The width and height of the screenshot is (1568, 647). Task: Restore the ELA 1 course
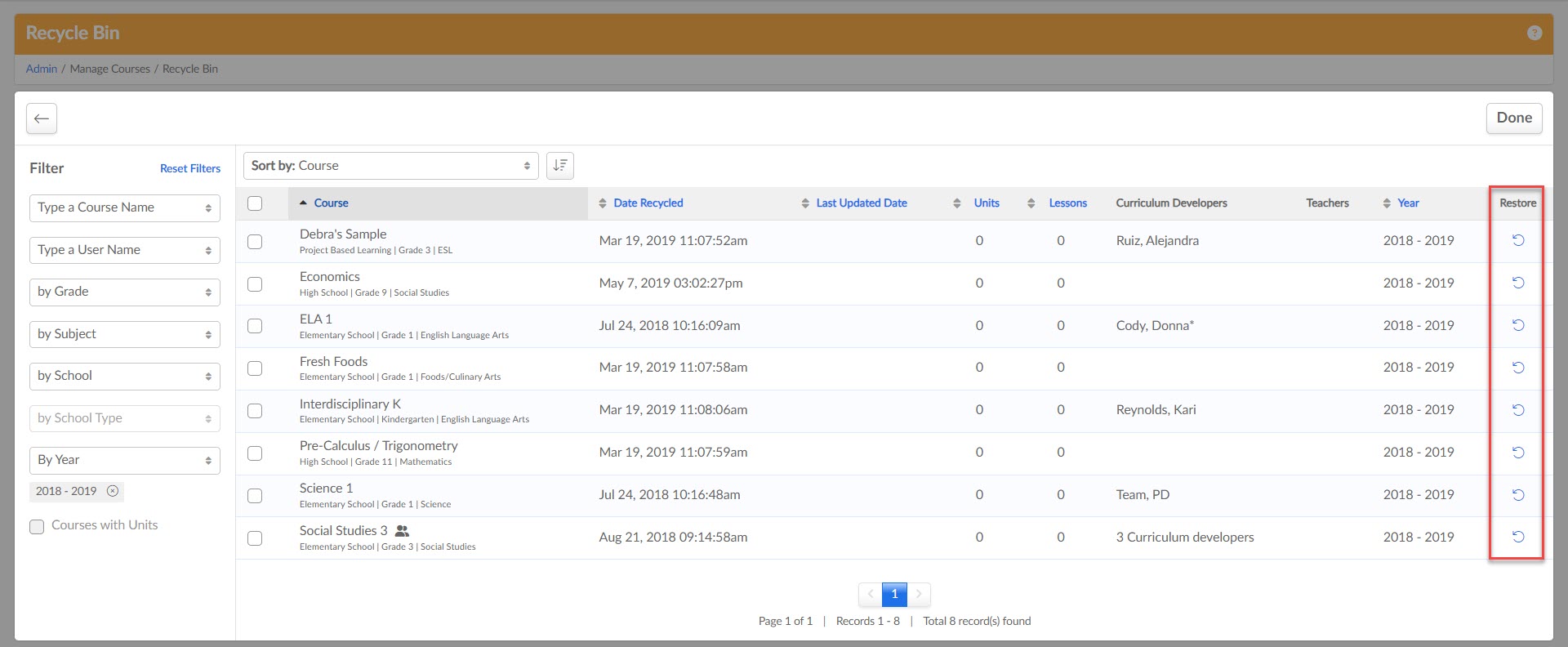tap(1518, 325)
